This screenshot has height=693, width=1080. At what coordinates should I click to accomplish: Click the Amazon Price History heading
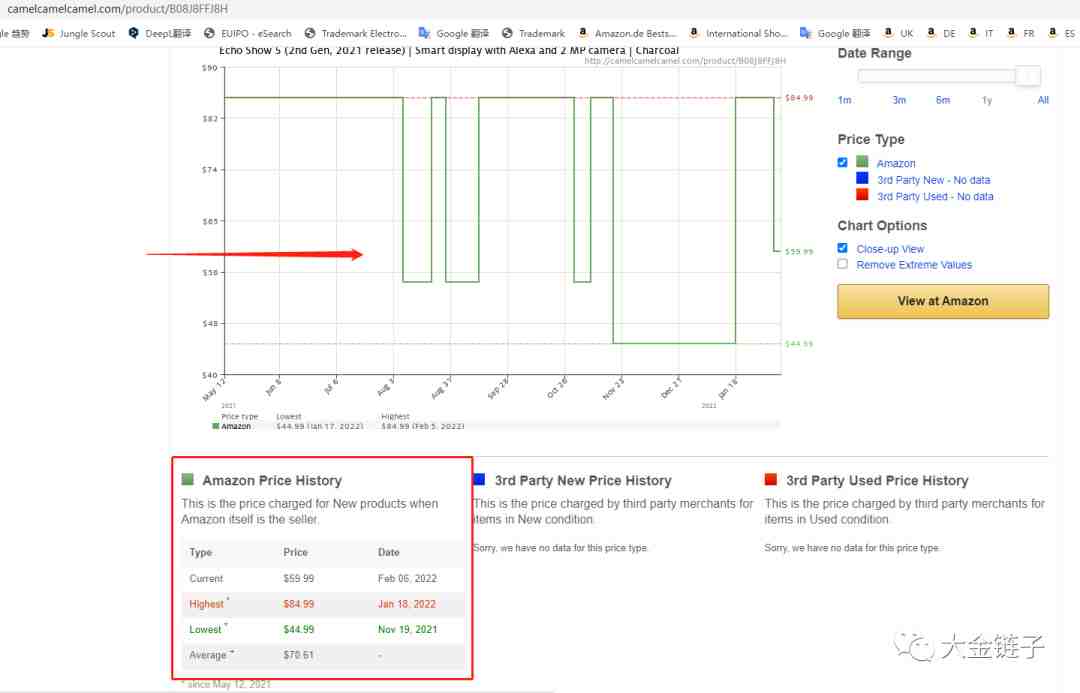tap(271, 481)
